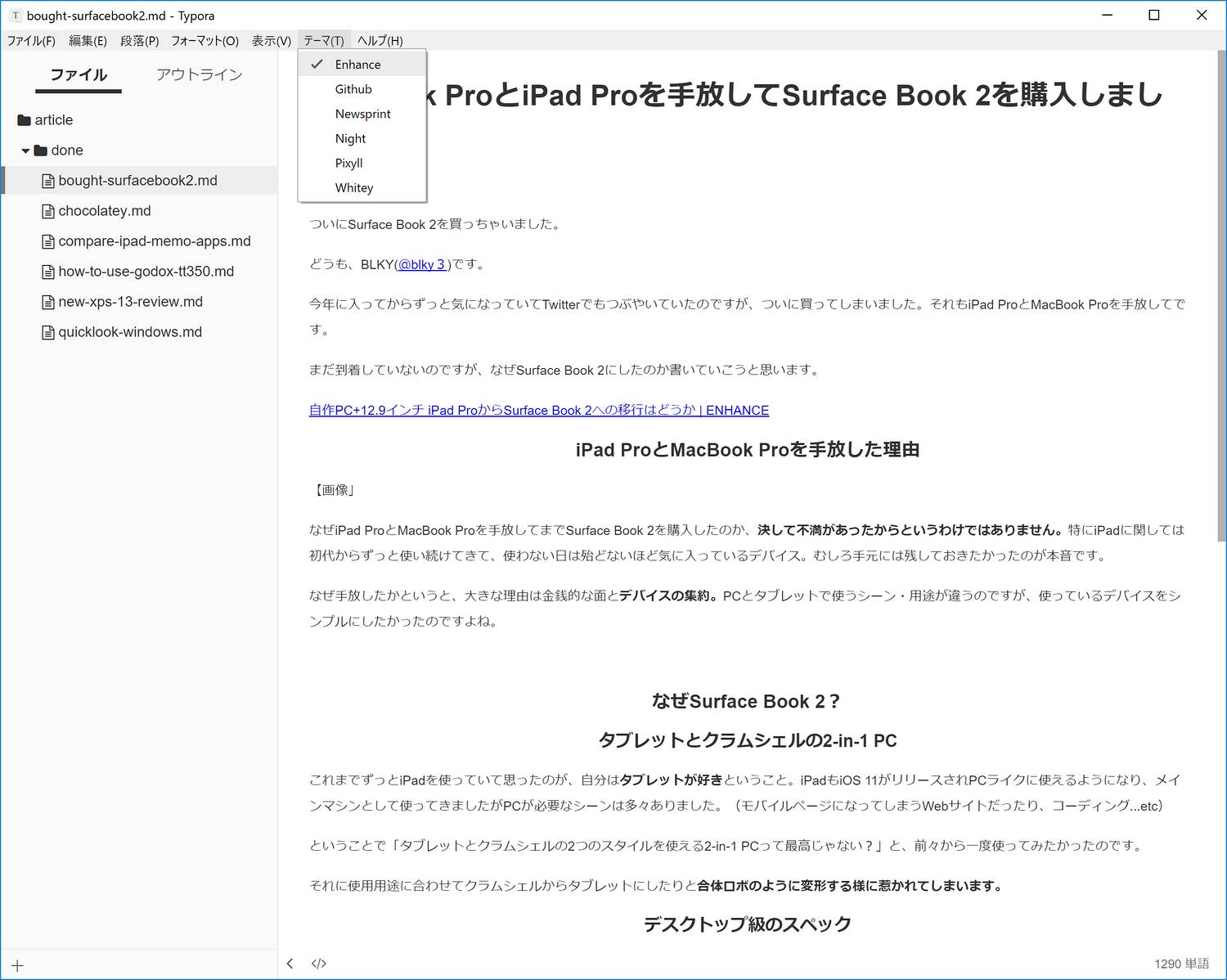Open the 編集(E) menu
The height and width of the screenshot is (980, 1227).
tap(88, 40)
